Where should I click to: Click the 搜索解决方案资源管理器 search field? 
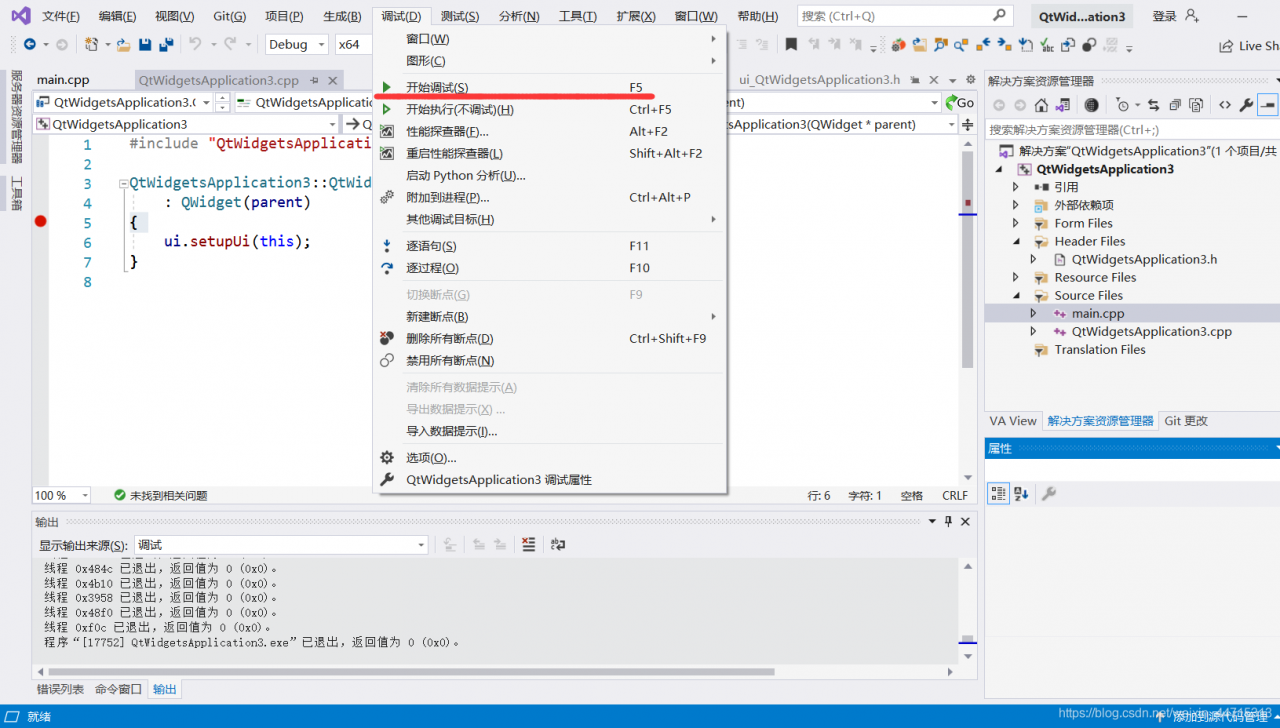coord(1132,129)
